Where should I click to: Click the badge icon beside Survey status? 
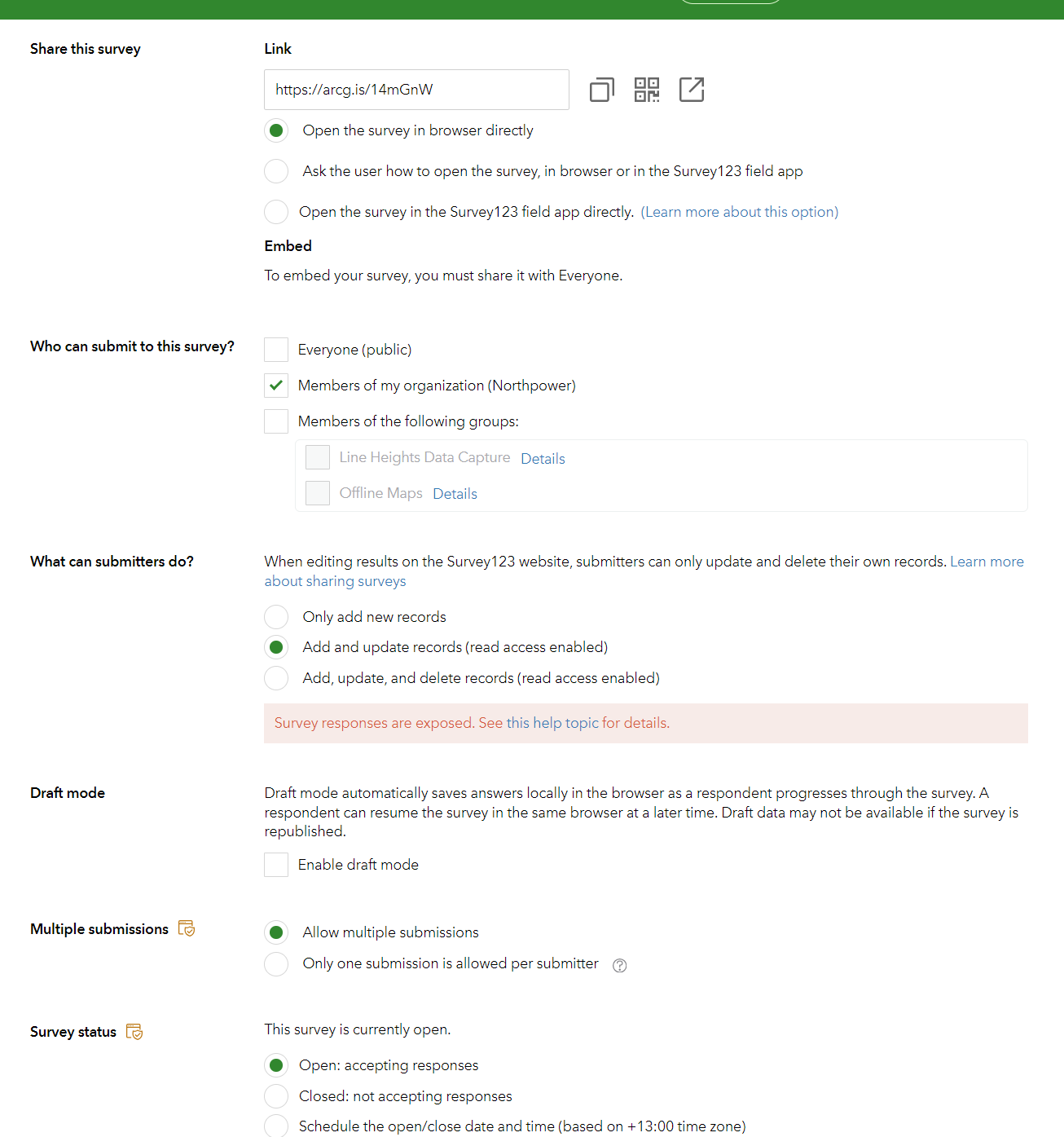(x=135, y=1031)
